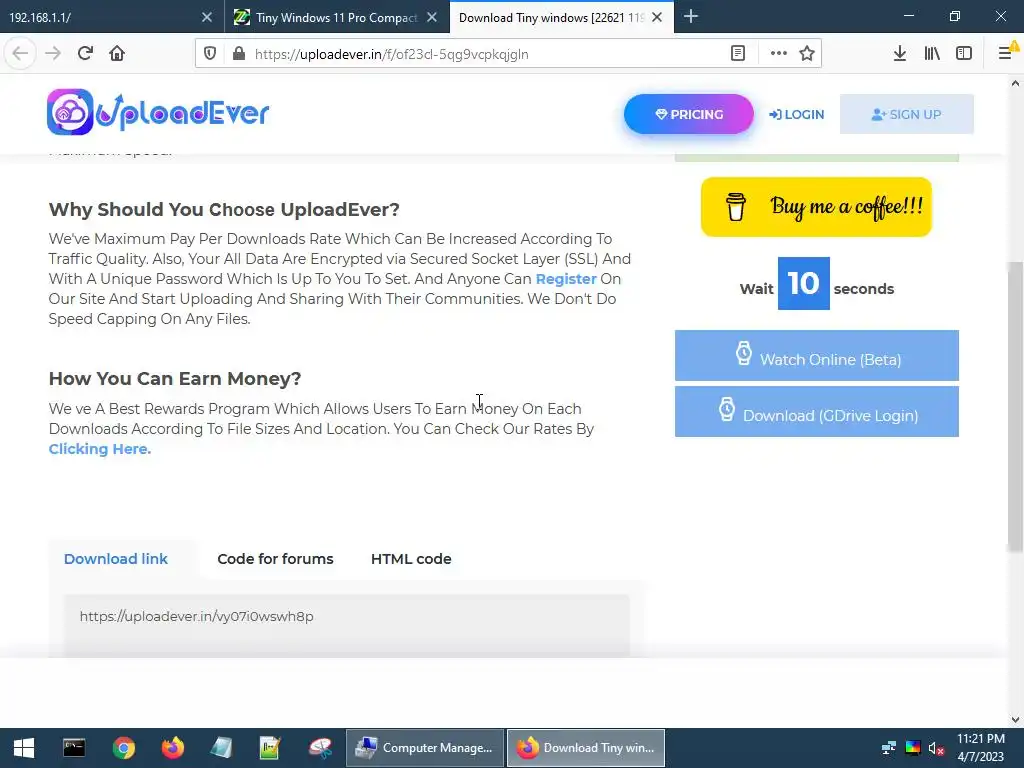The height and width of the screenshot is (768, 1024).
Task: Launch Command Prompt from taskbar
Action: pyautogui.click(x=74, y=748)
